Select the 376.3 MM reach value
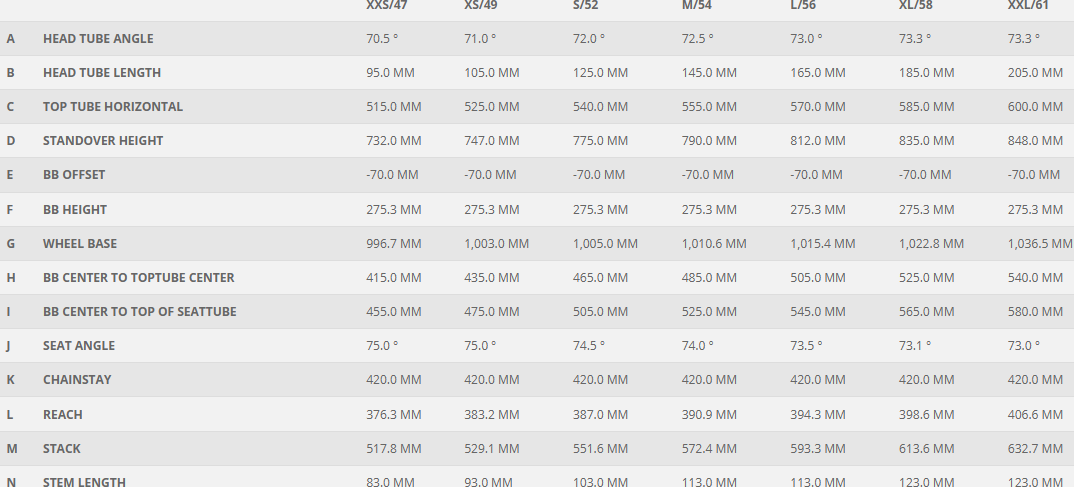 tap(394, 414)
